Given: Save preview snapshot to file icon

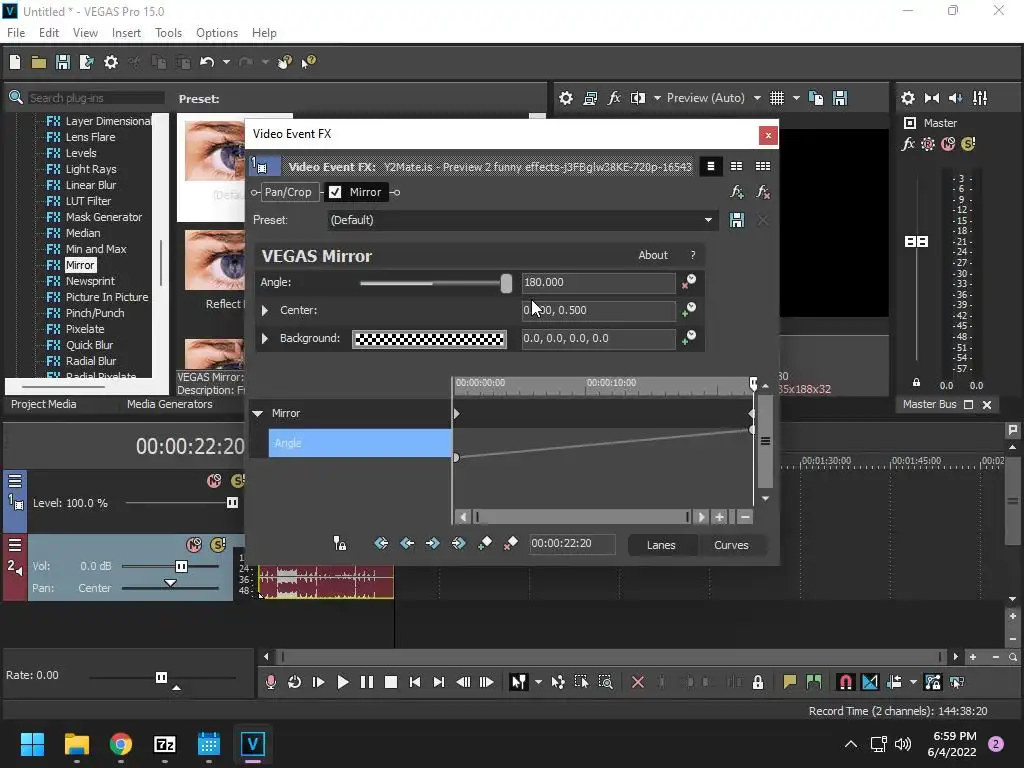Looking at the screenshot, I should click(x=840, y=98).
